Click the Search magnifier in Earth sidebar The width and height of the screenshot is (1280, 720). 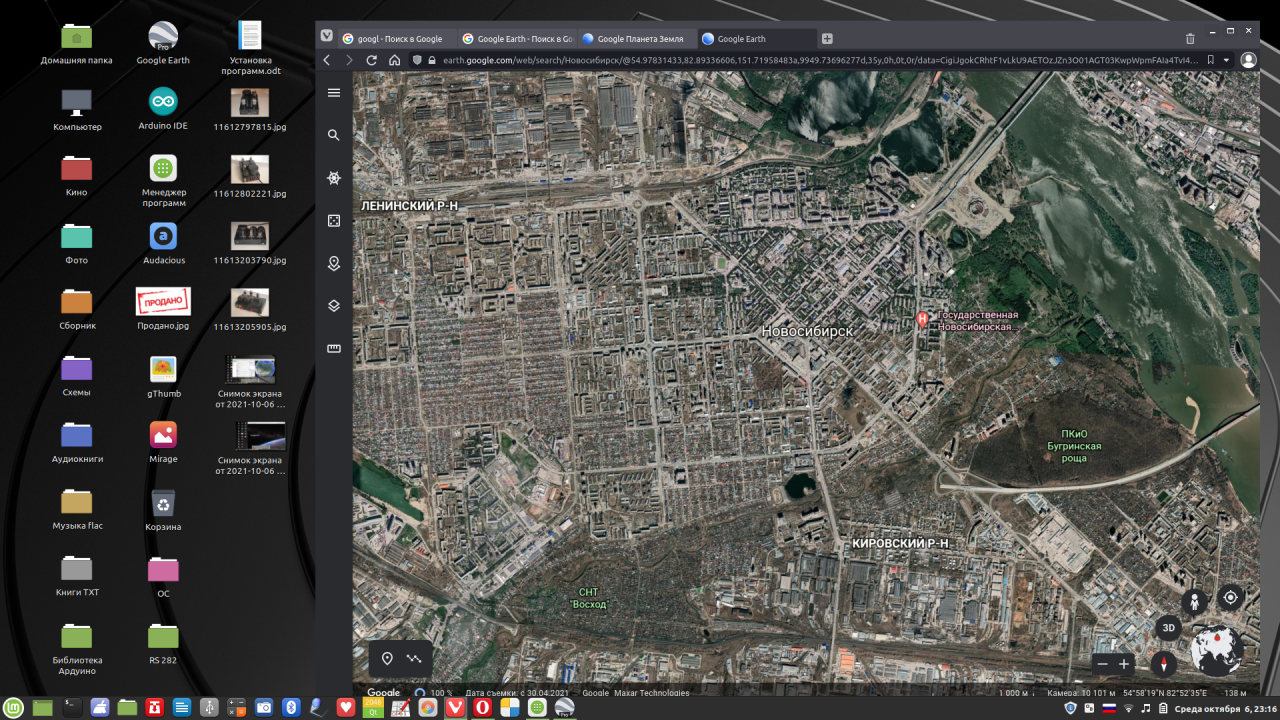tap(334, 135)
